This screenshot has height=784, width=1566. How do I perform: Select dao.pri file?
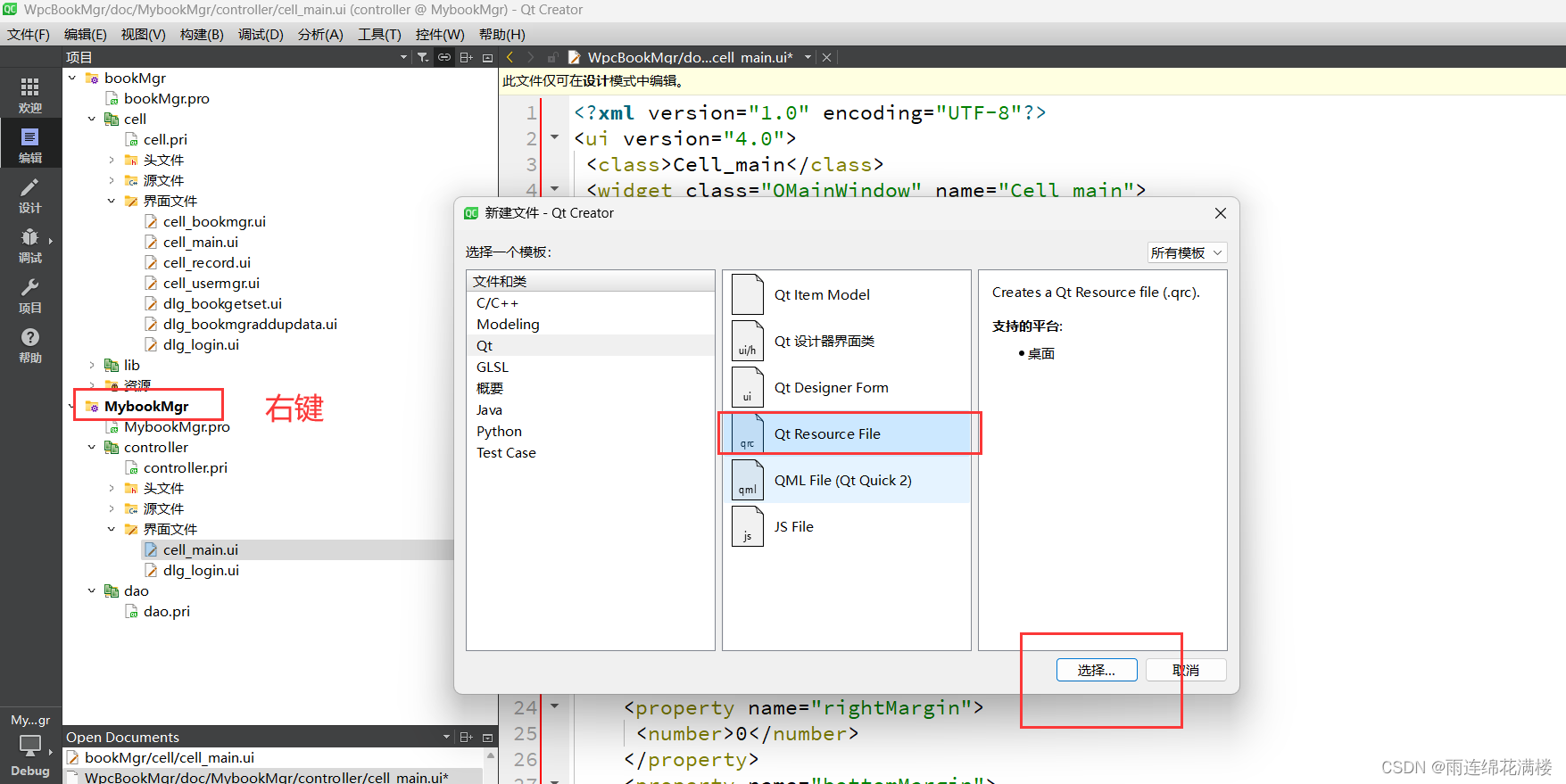(x=167, y=611)
